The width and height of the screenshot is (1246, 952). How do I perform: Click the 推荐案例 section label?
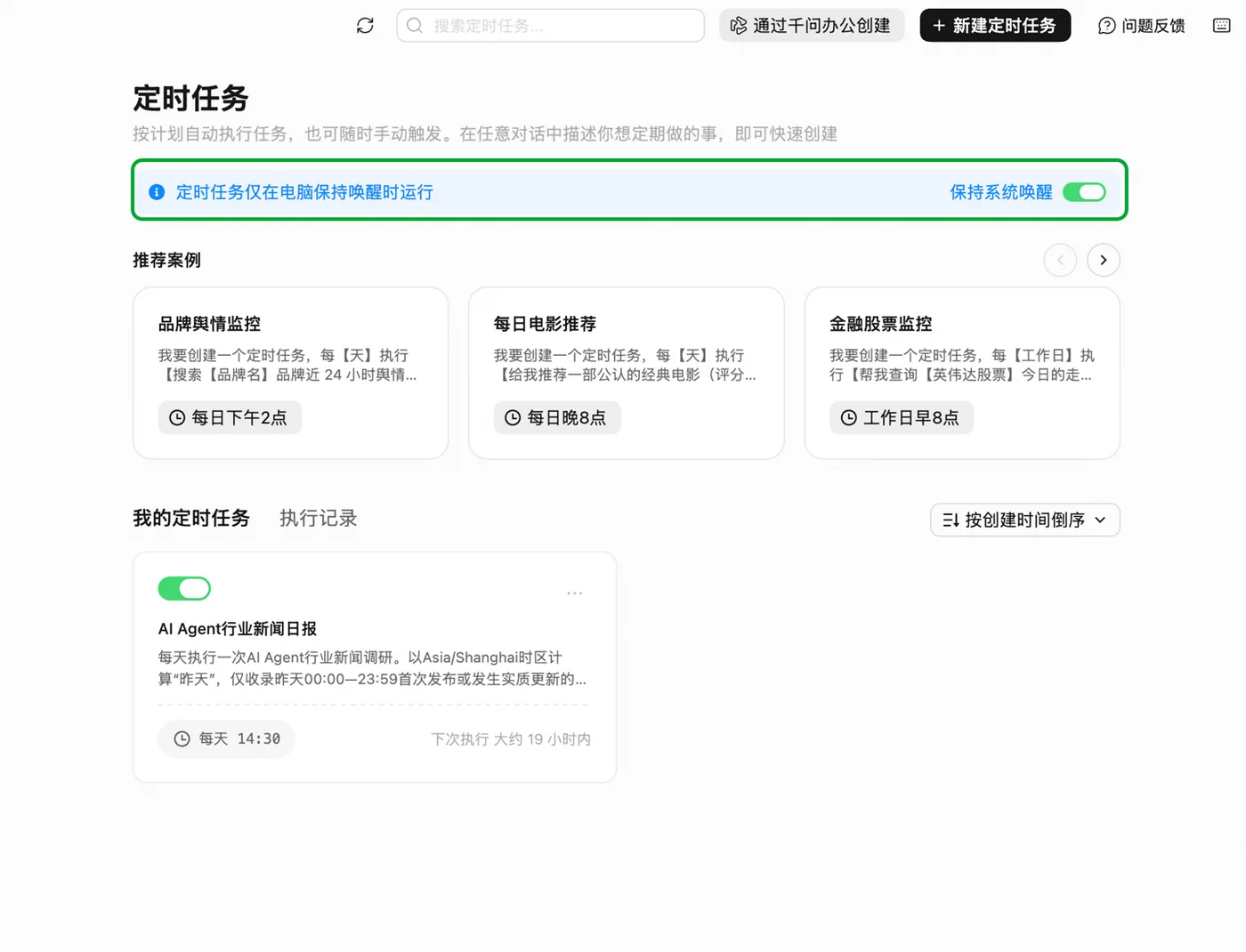point(167,260)
